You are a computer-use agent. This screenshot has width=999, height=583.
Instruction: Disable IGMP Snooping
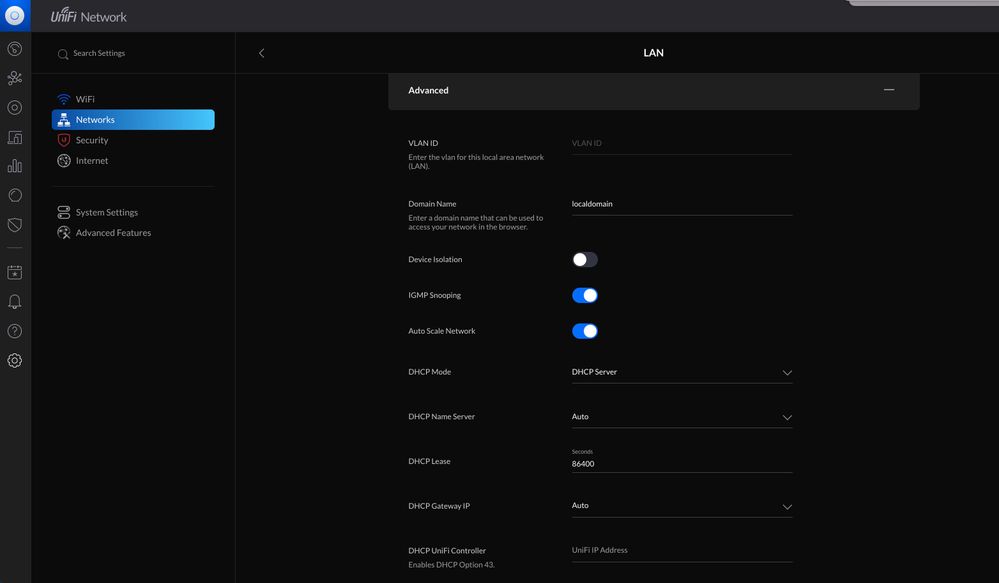pos(584,294)
